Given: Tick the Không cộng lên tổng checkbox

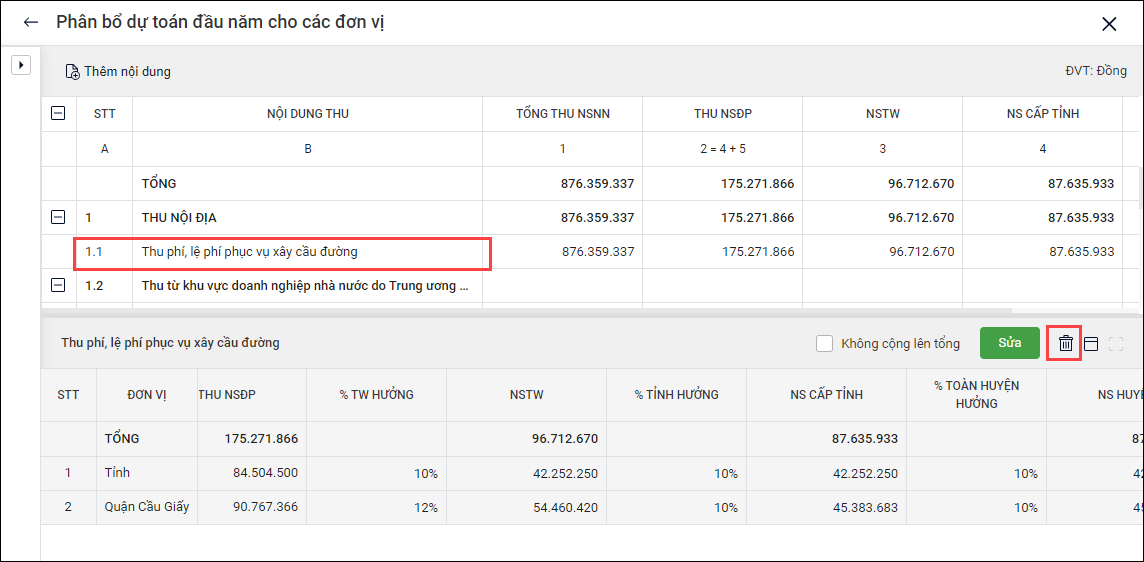Looking at the screenshot, I should (x=824, y=343).
